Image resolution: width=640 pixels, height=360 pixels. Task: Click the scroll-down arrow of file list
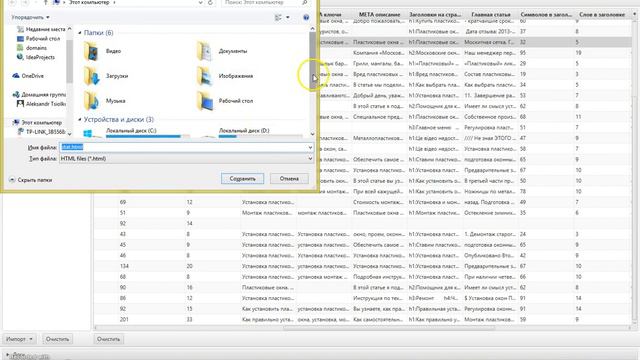pyautogui.click(x=313, y=134)
